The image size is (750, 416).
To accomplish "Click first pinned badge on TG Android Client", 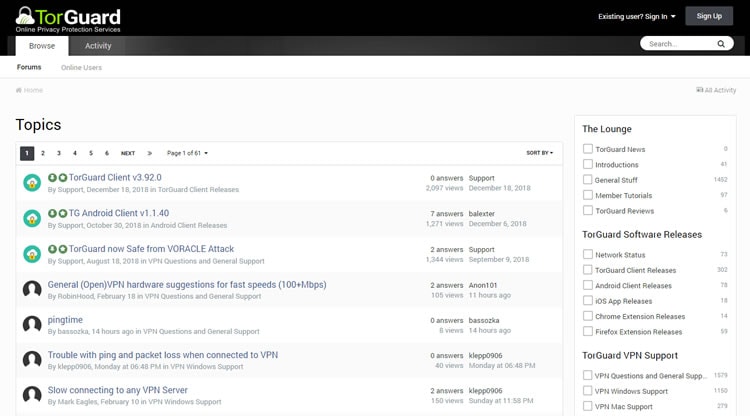I will (52, 213).
